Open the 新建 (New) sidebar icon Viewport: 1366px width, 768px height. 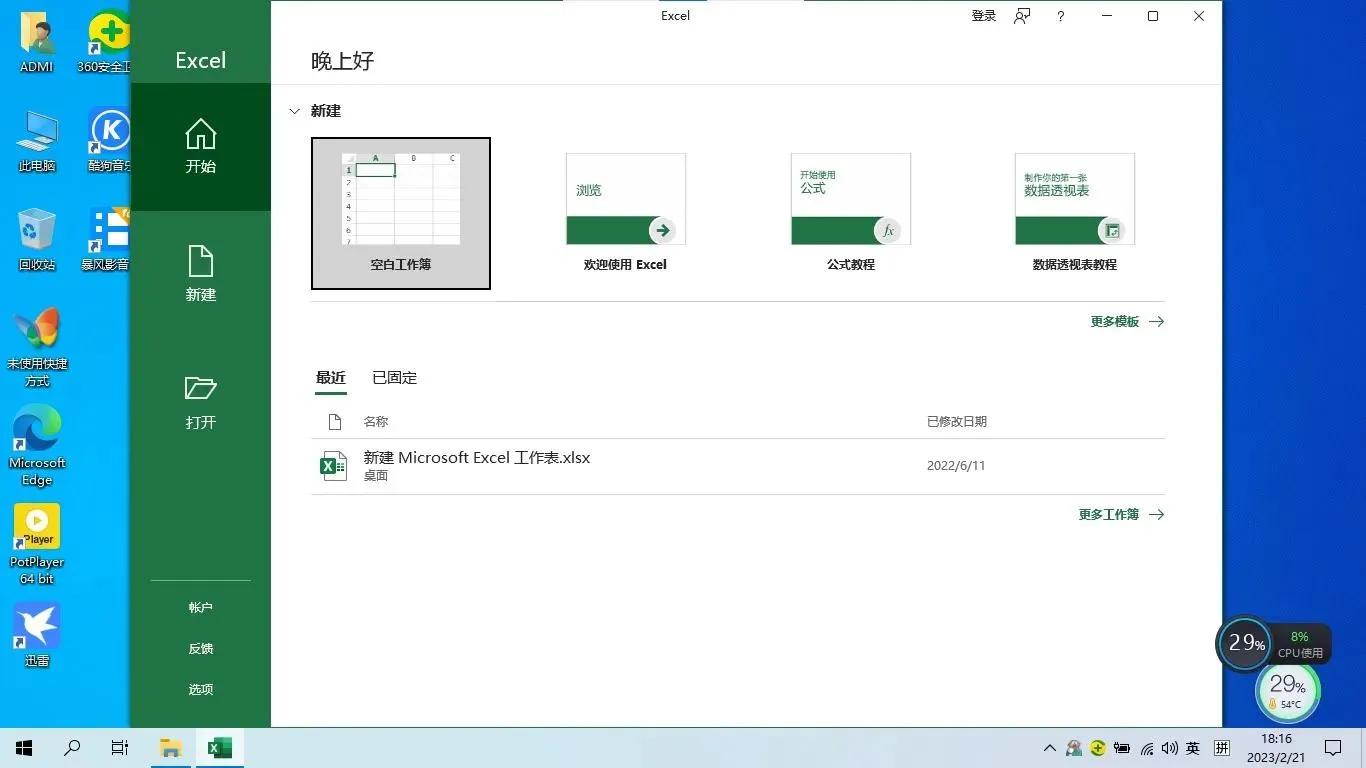(200, 275)
